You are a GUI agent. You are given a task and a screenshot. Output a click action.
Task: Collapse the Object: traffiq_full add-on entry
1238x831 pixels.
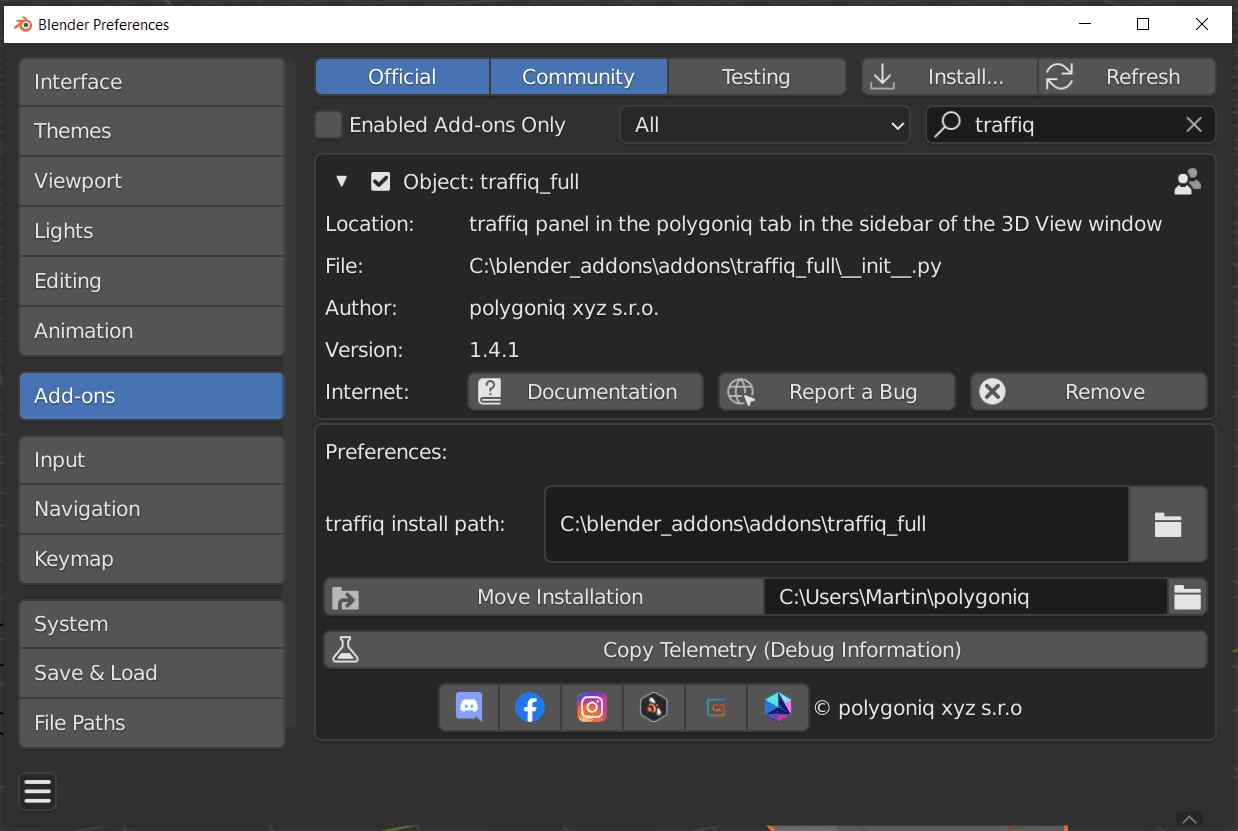pos(341,182)
